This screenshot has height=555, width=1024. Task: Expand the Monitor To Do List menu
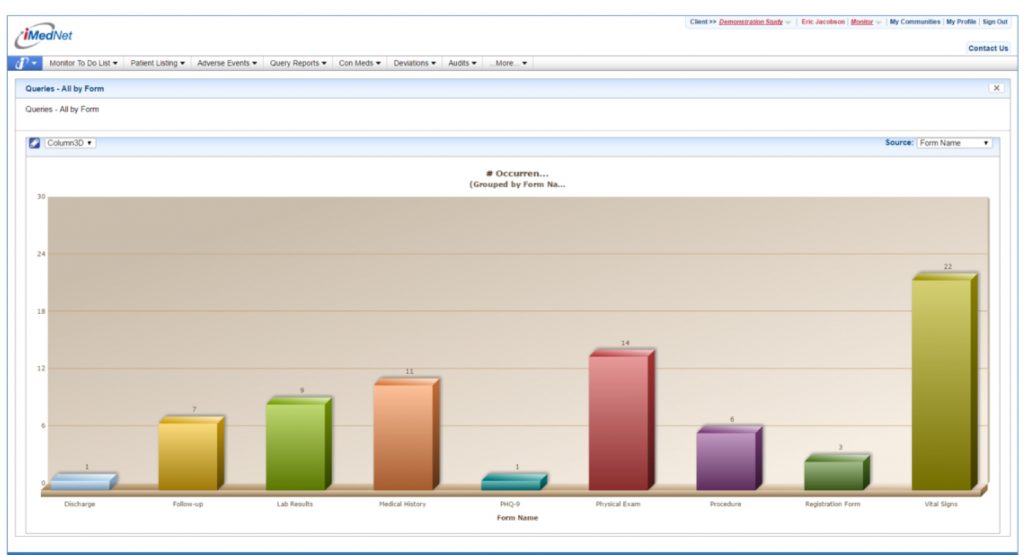point(83,63)
